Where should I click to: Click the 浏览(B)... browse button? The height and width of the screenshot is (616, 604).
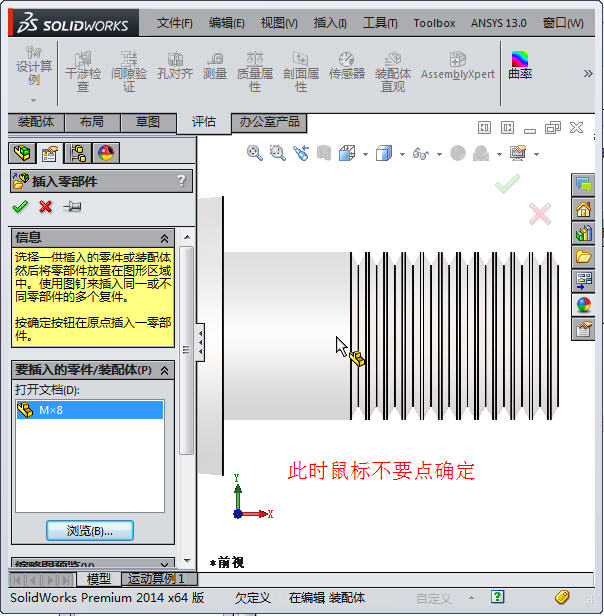tap(89, 530)
